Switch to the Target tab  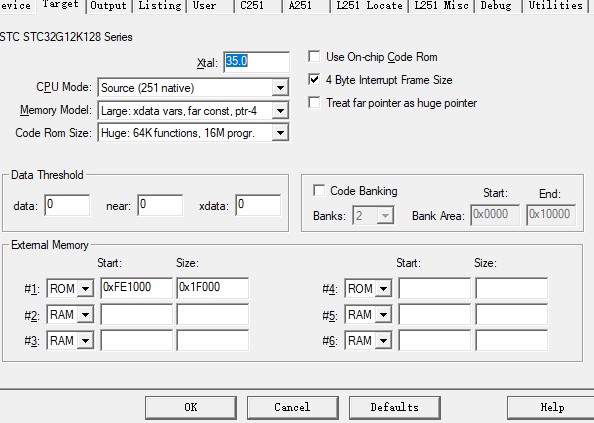[x=60, y=5]
